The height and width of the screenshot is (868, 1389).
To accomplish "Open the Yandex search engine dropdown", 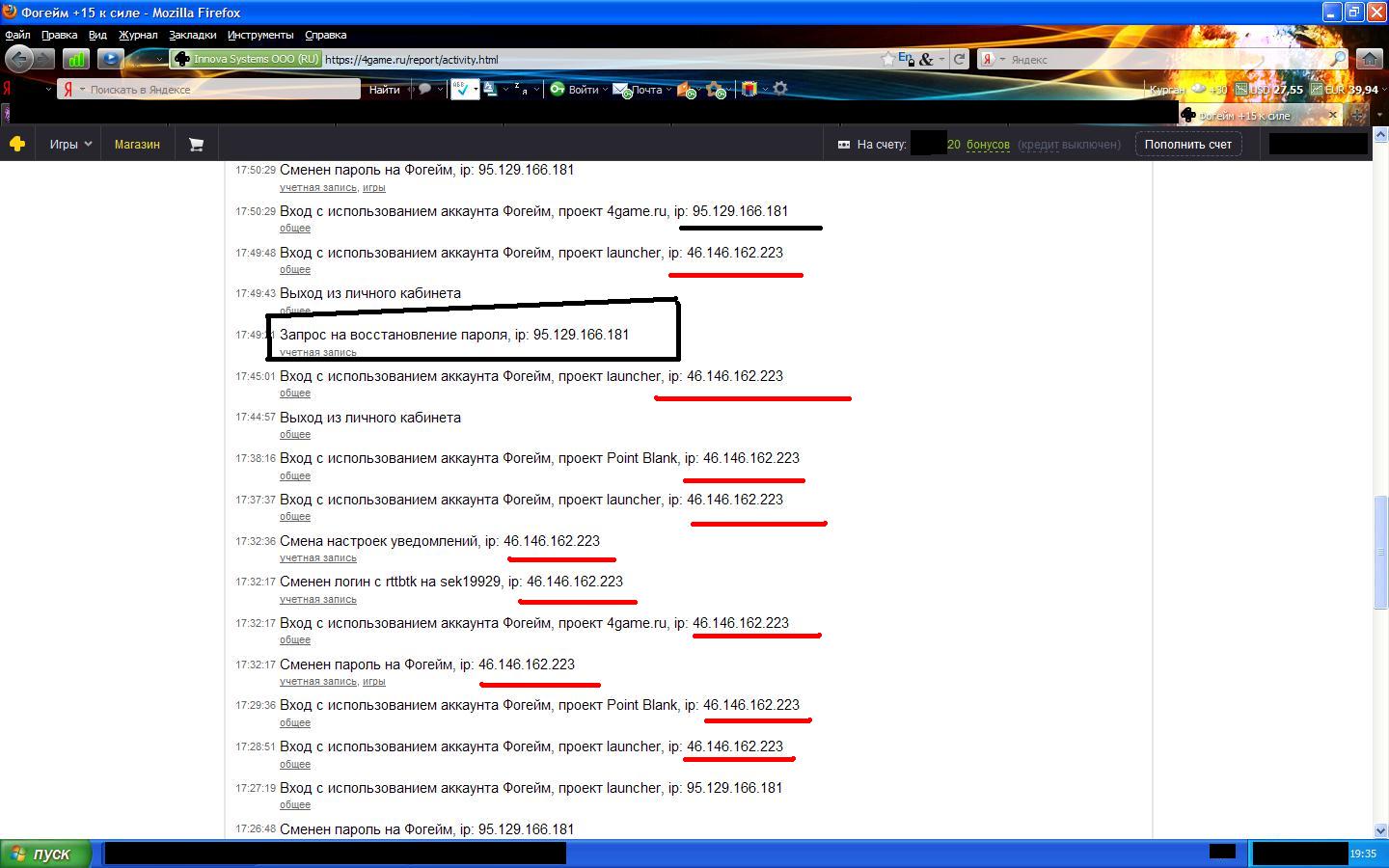I will point(993,59).
